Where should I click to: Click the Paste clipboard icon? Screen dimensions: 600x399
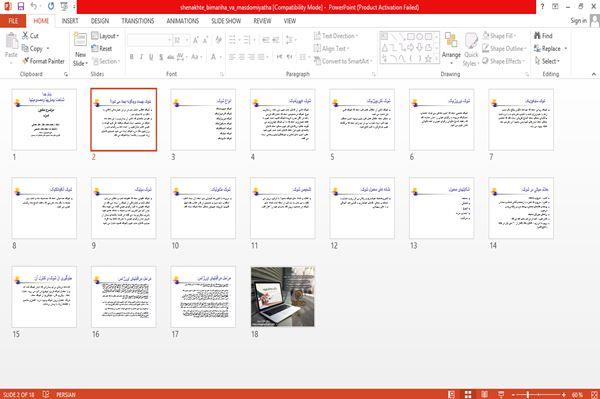[x=11, y=41]
